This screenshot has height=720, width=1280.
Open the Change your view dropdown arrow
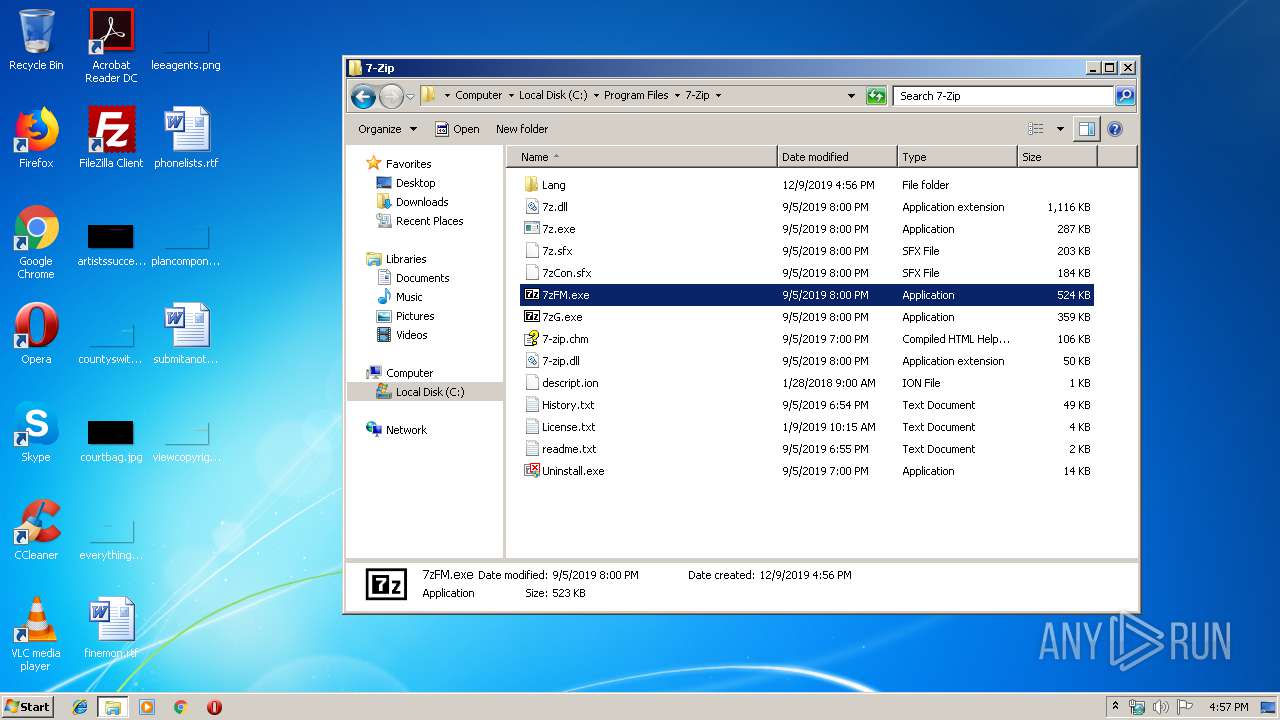1060,129
